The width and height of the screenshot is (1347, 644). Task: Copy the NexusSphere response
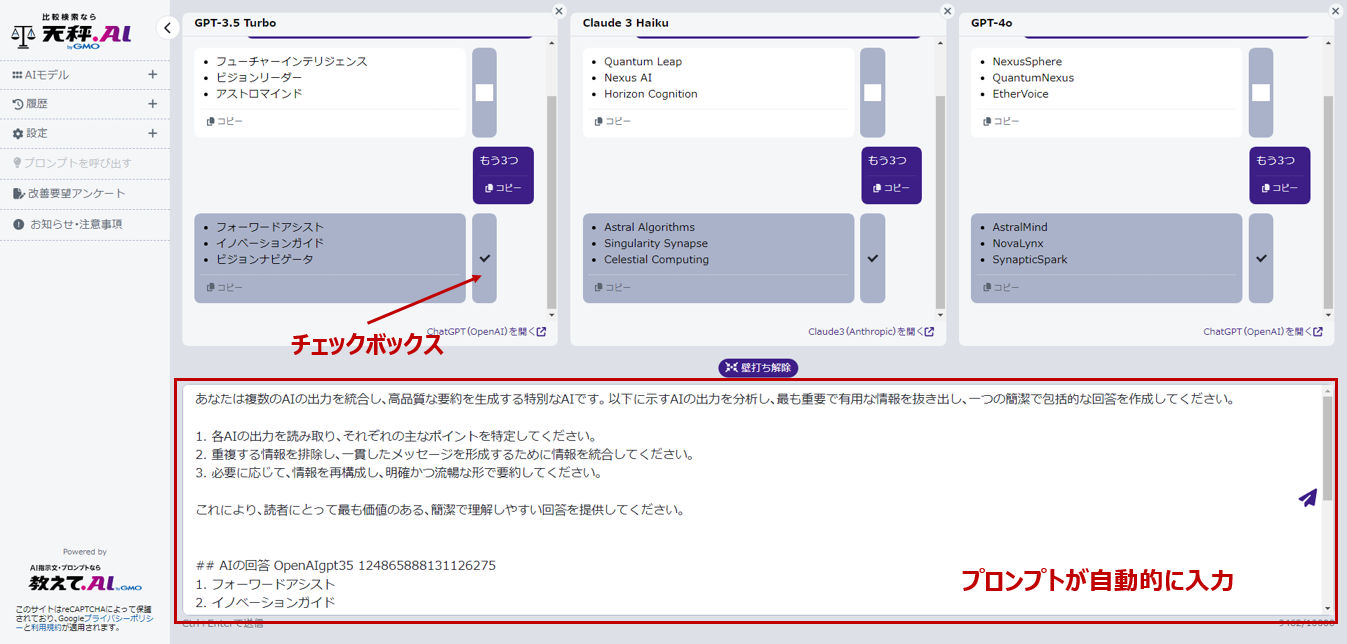pyautogui.click(x=1001, y=121)
